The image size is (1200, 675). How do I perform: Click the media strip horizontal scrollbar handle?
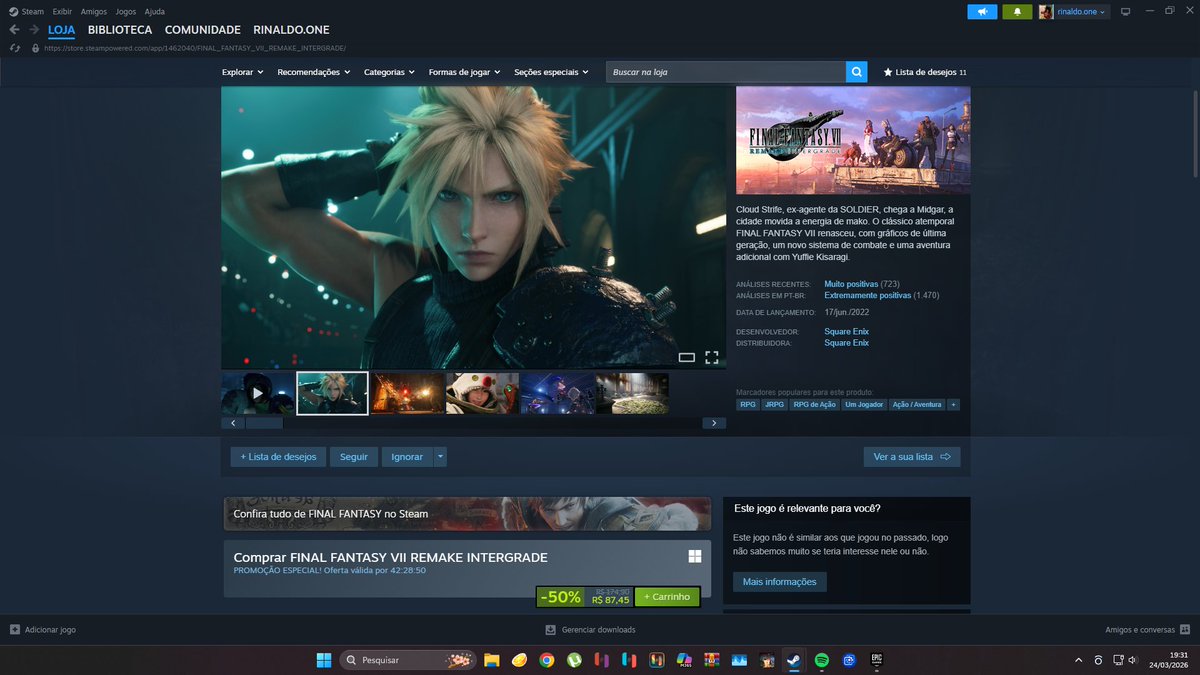(x=264, y=423)
